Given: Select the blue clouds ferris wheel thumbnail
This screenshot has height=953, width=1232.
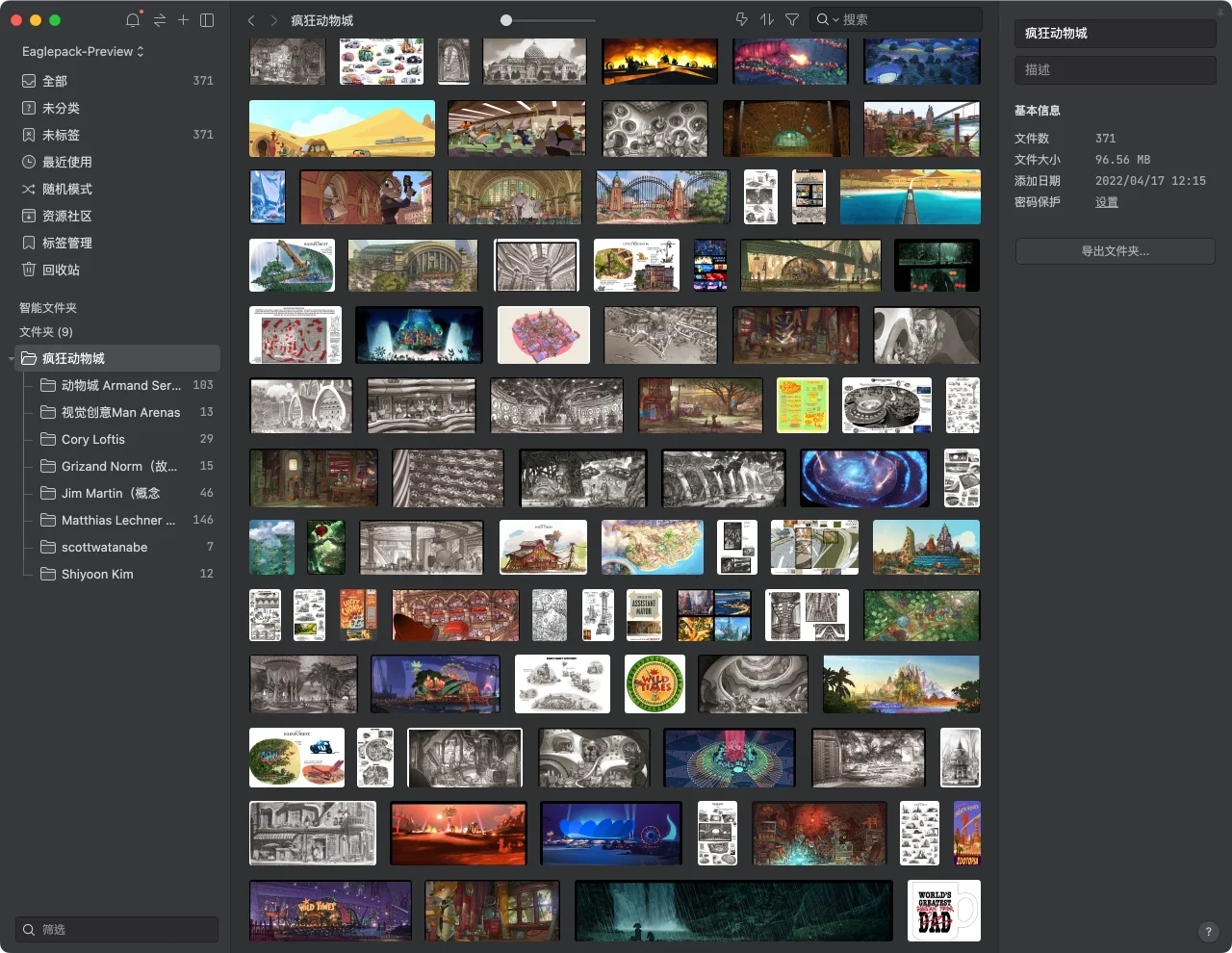Looking at the screenshot, I should coord(611,834).
